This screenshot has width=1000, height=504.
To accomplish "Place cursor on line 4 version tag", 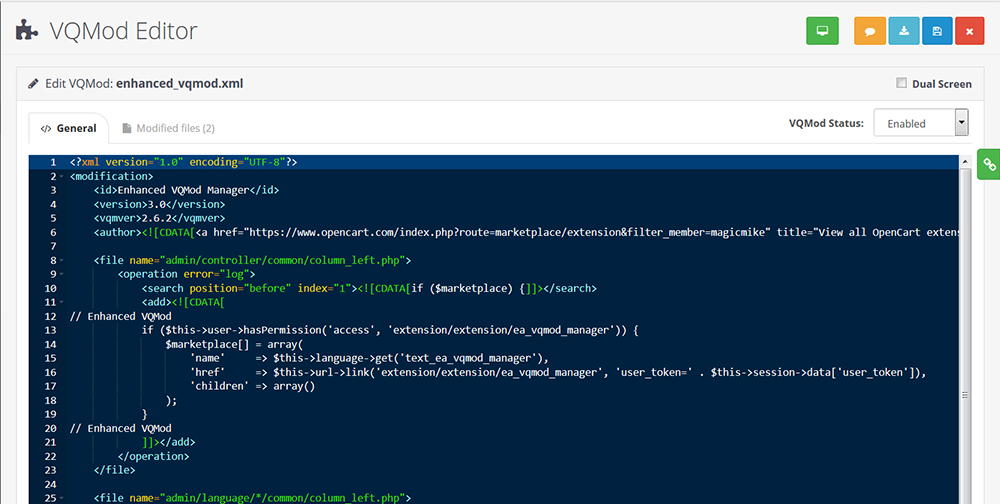I will pyautogui.click(x=159, y=204).
